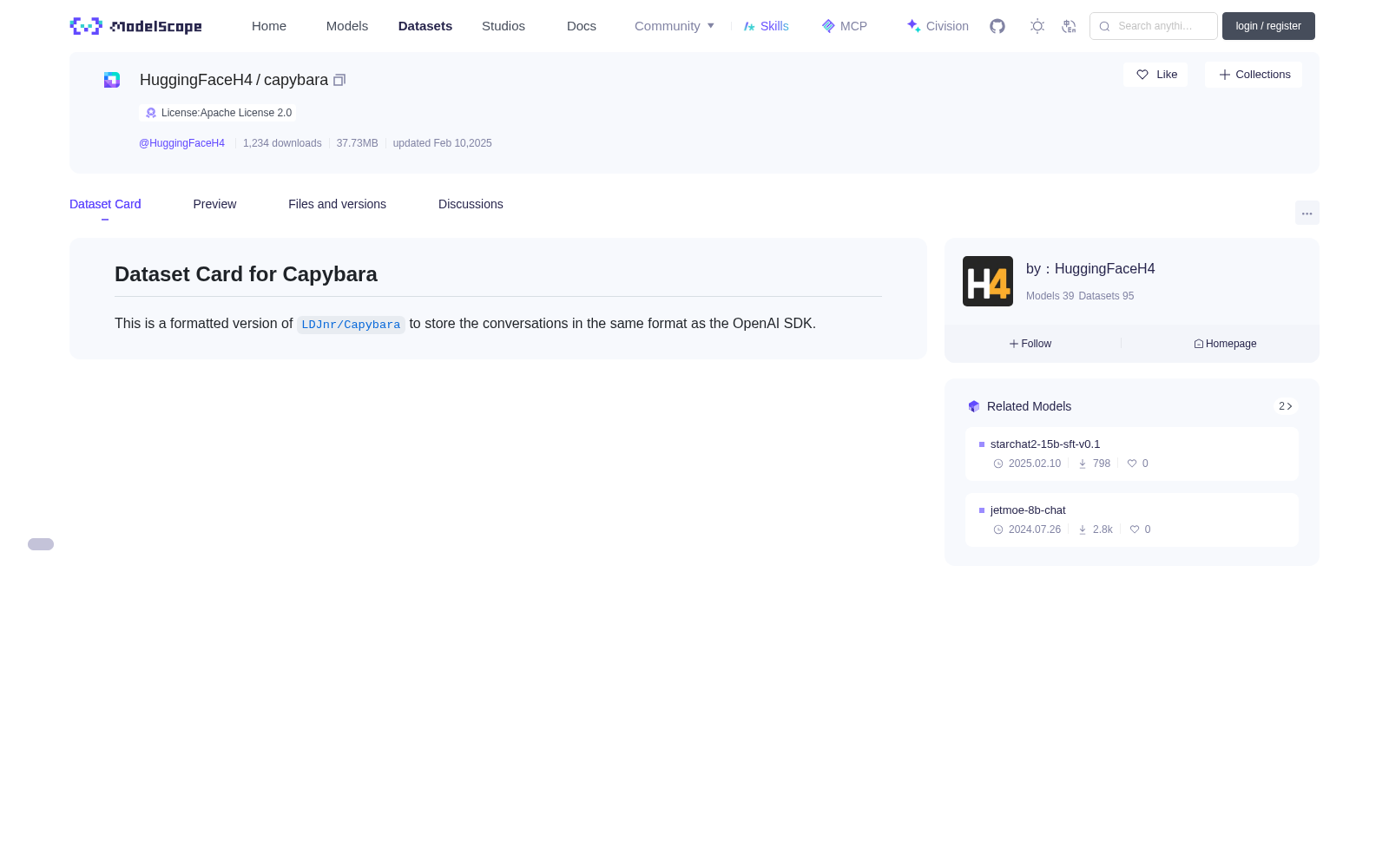Click the MCP diamond icon

point(828,26)
